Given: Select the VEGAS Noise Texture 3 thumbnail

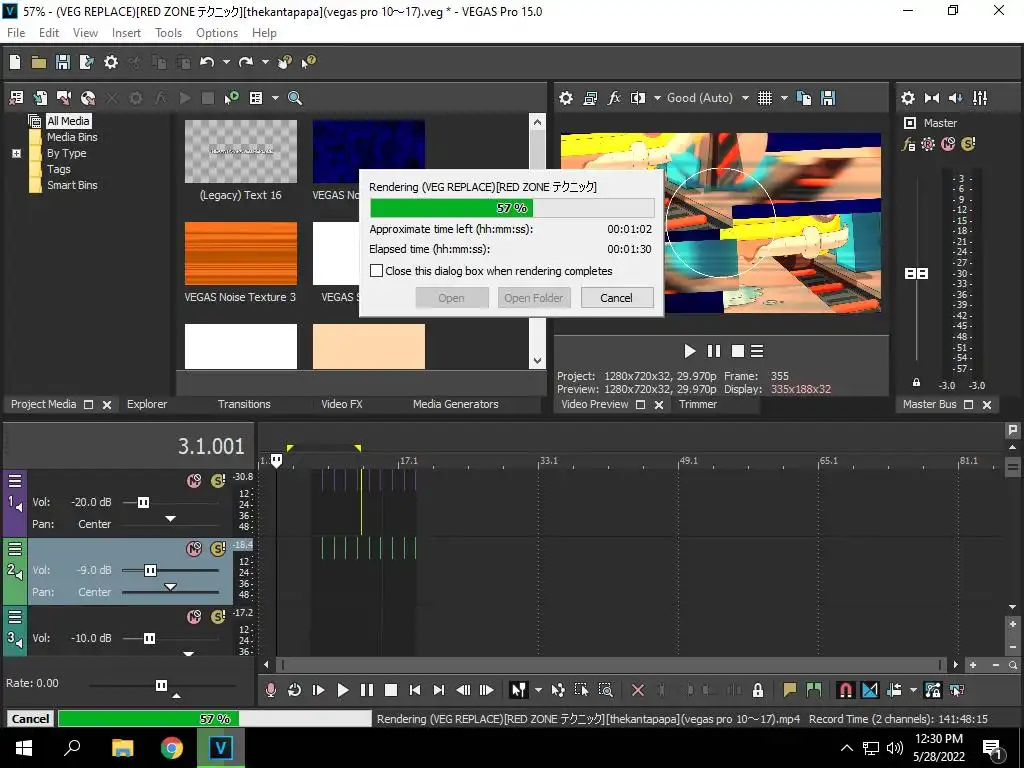Looking at the screenshot, I should click(x=241, y=253).
